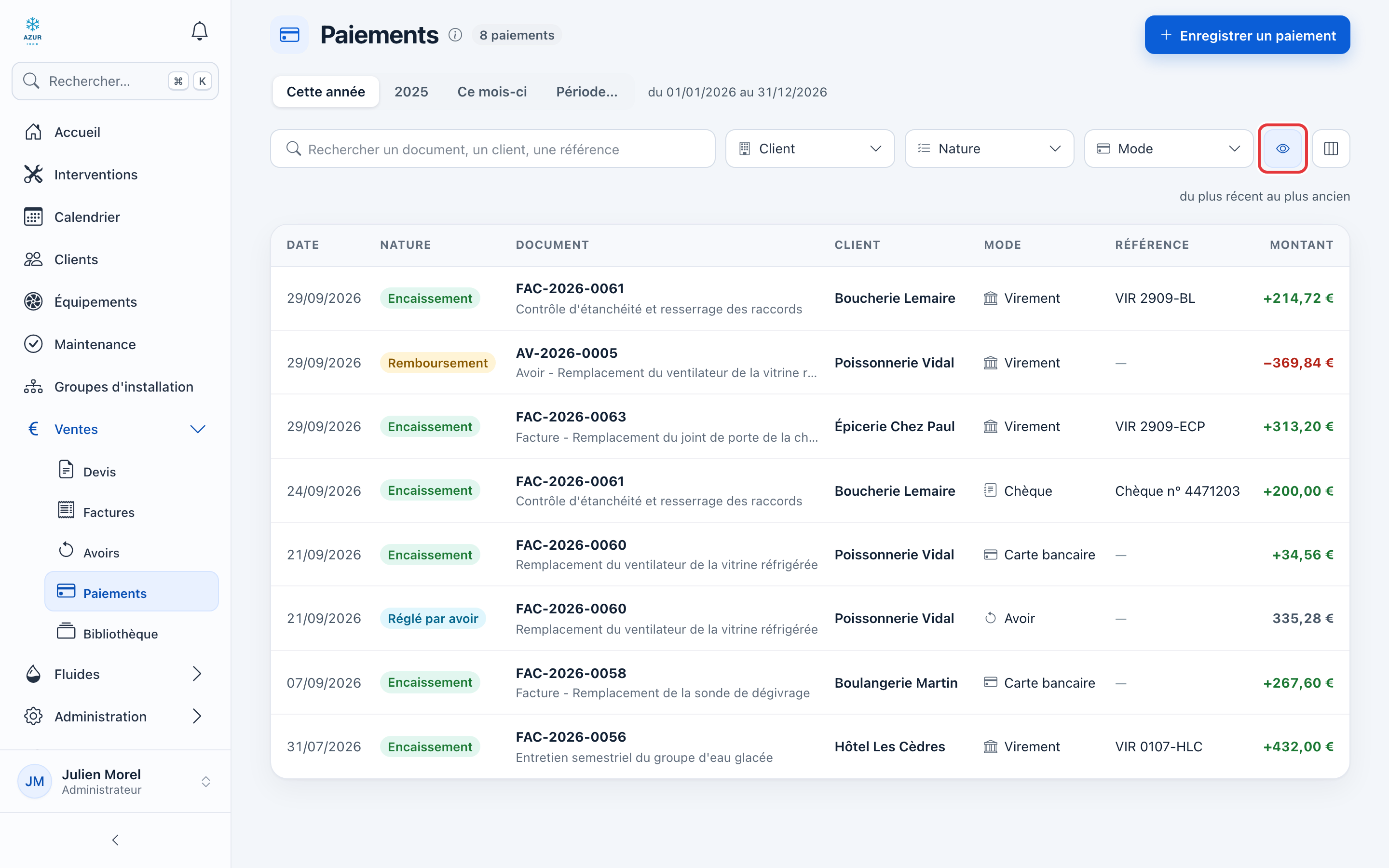Choose the Période... tab

(x=586, y=92)
